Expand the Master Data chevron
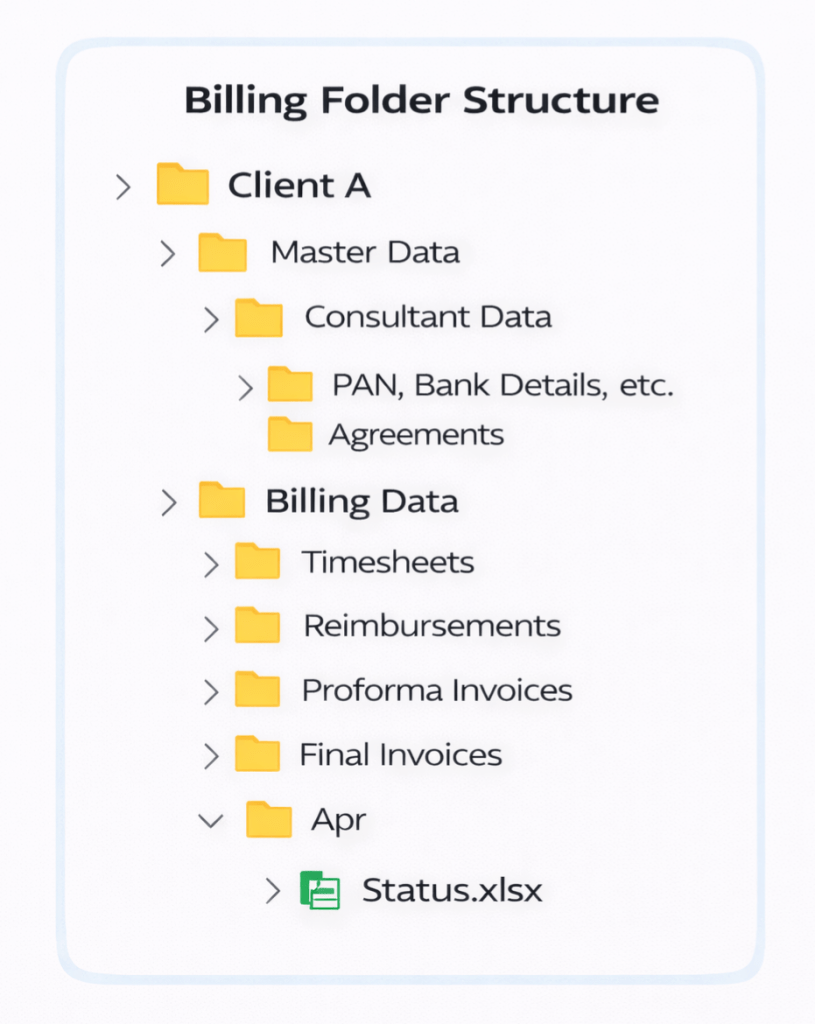Image resolution: width=815 pixels, height=1024 pixels. (168, 254)
